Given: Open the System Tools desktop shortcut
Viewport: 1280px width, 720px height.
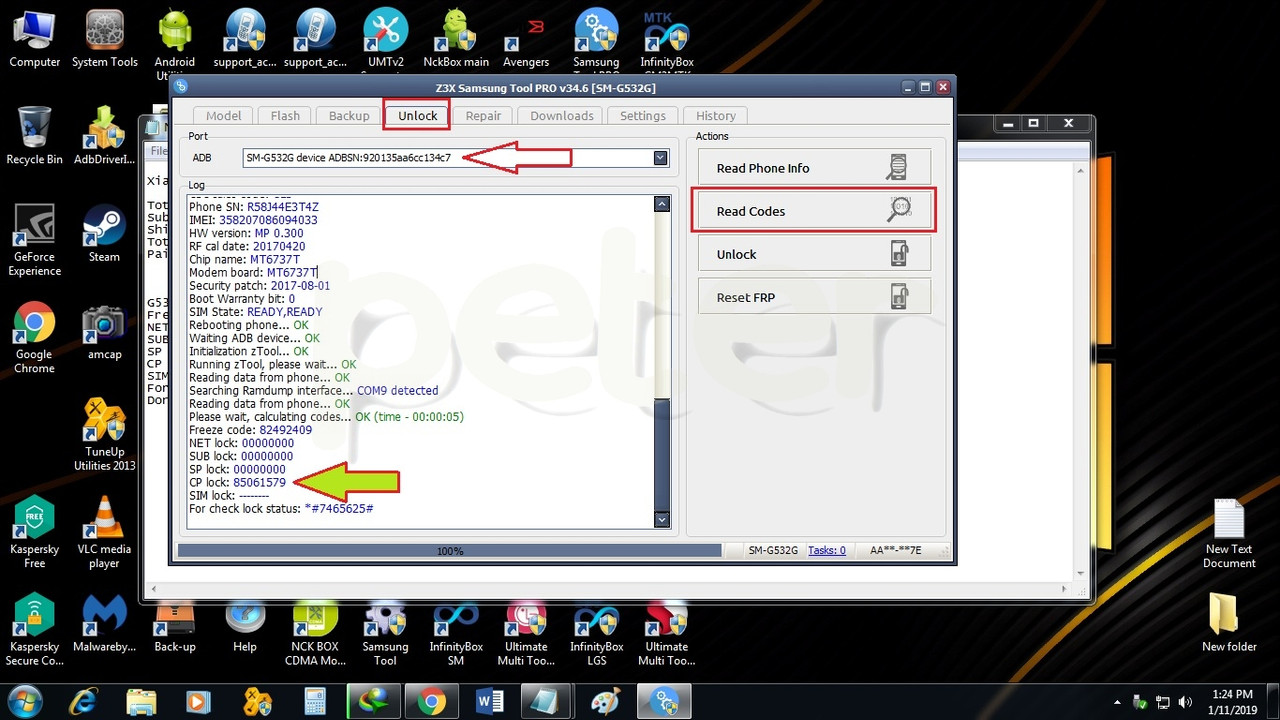Looking at the screenshot, I should 104,38.
